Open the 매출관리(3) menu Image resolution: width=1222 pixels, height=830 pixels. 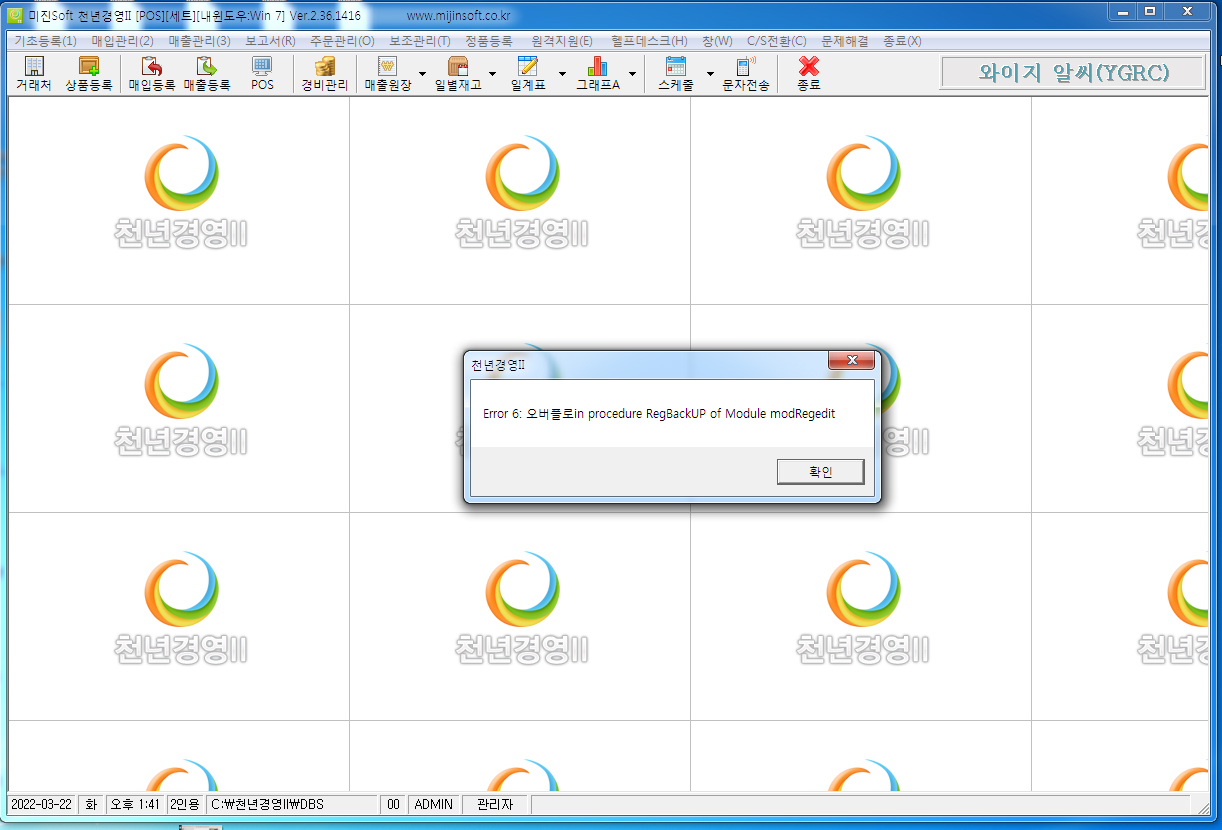(x=199, y=41)
